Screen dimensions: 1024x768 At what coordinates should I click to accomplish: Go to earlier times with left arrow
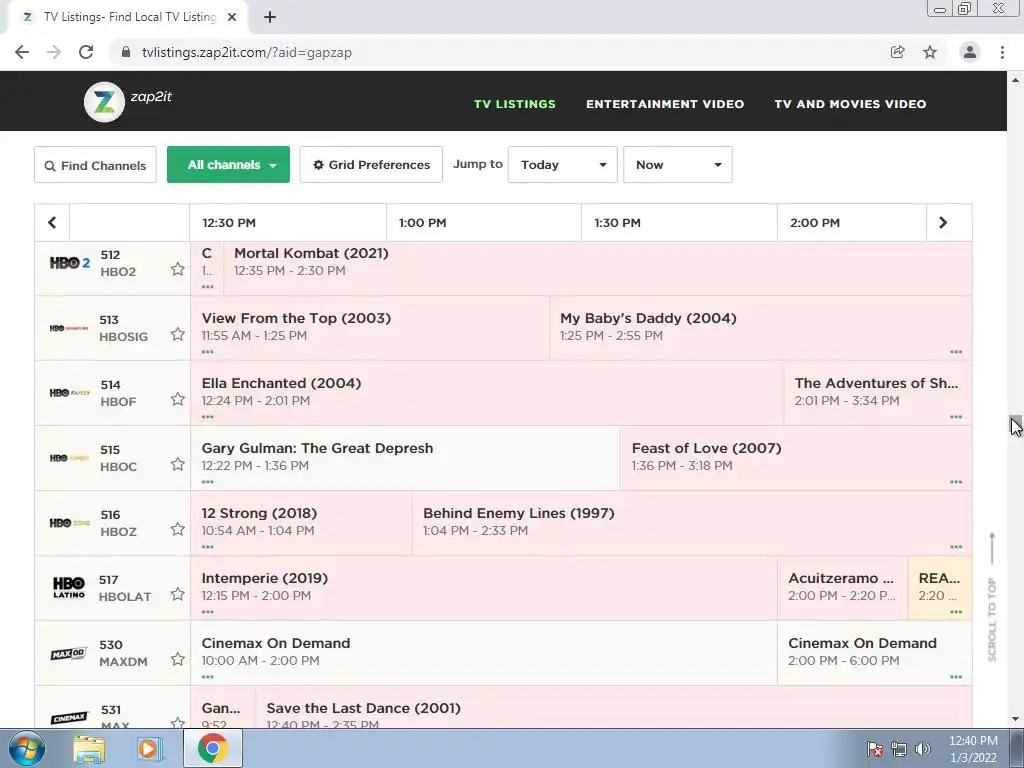pyautogui.click(x=52, y=223)
